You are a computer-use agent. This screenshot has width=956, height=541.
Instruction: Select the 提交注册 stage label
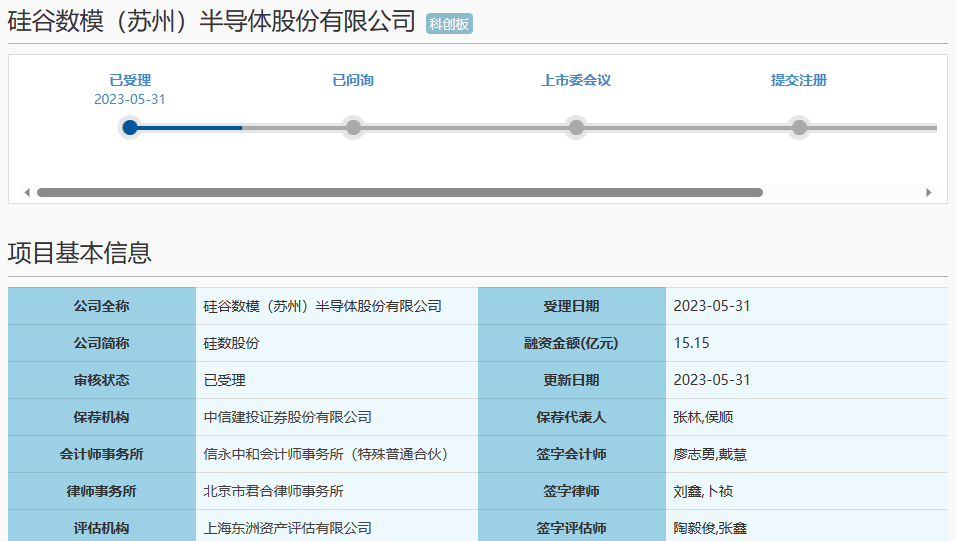(x=799, y=80)
